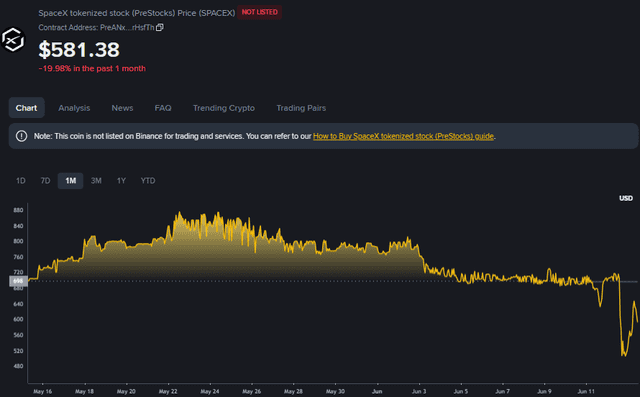Select the YTD chart range
Viewport: 640px width, 397px height.
click(x=148, y=180)
